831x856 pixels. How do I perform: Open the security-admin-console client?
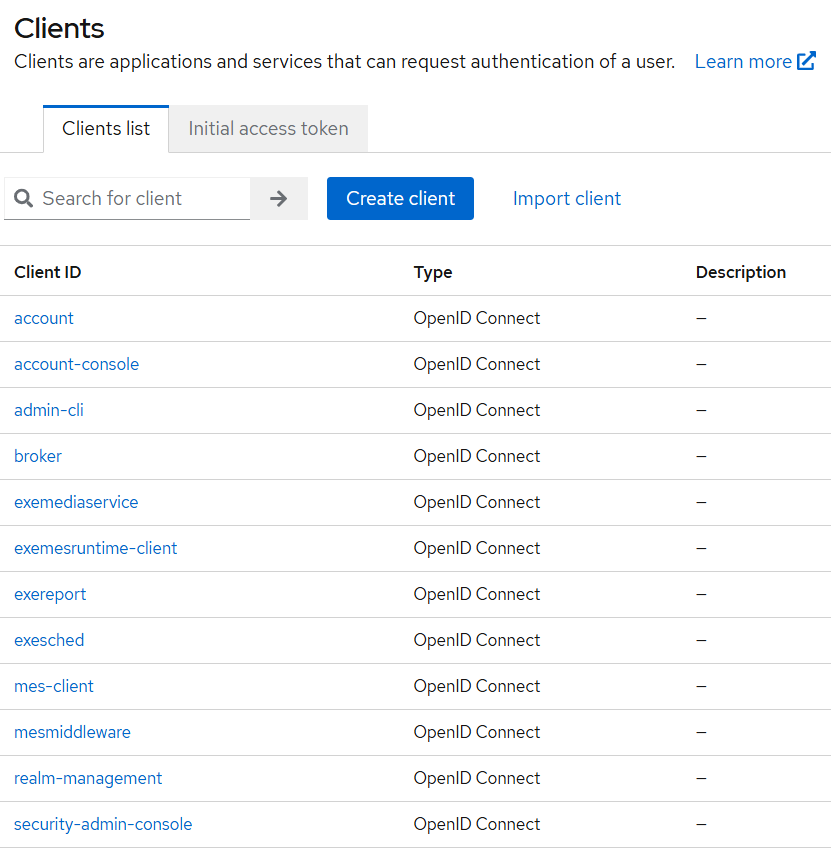pyautogui.click(x=103, y=824)
